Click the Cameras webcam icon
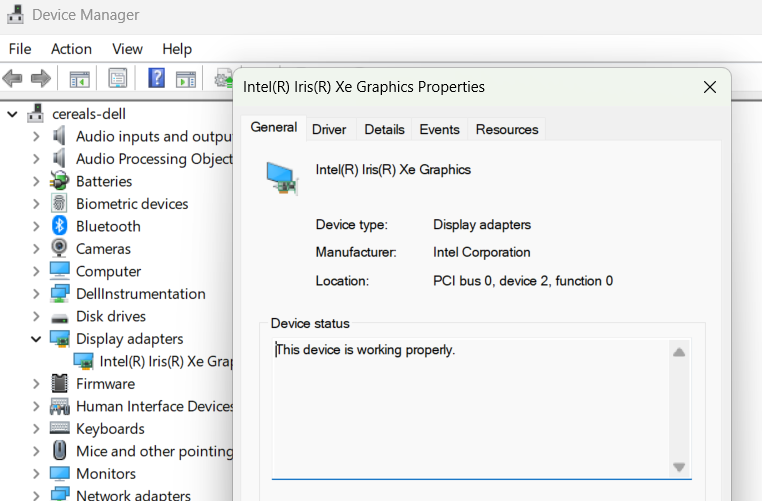 click(59, 248)
